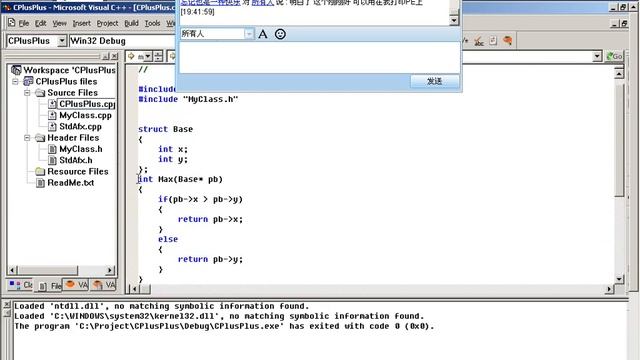640x360 pixels.
Task: Select CPlusPlus files project node
Action: click(66, 82)
